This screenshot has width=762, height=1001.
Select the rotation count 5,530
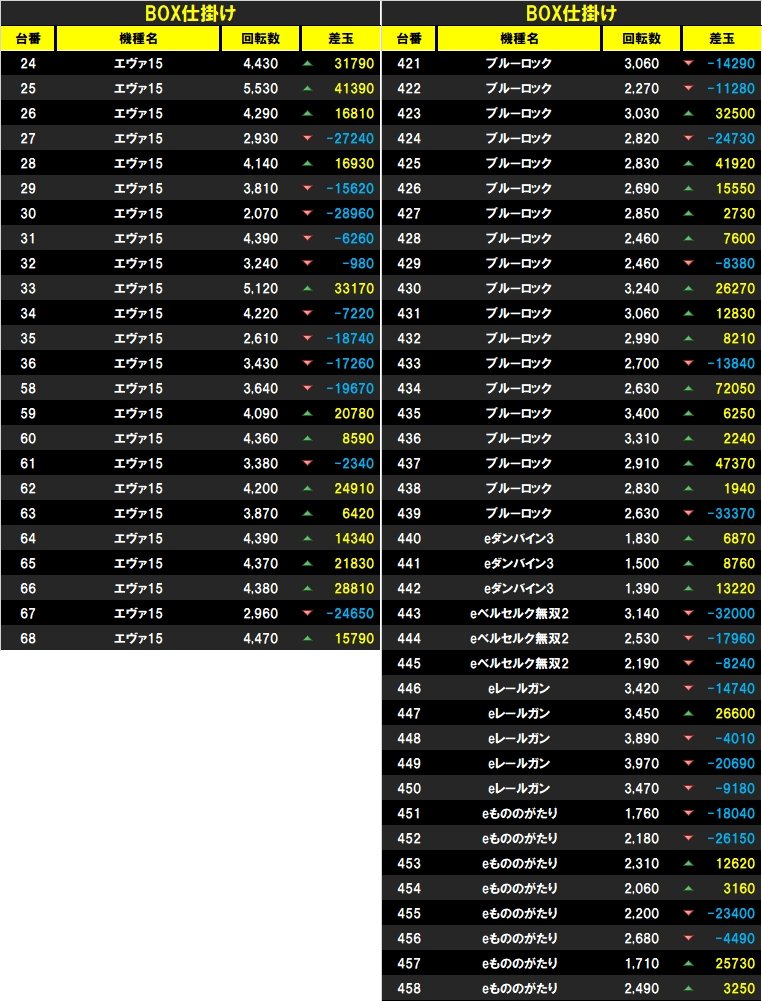(260, 89)
